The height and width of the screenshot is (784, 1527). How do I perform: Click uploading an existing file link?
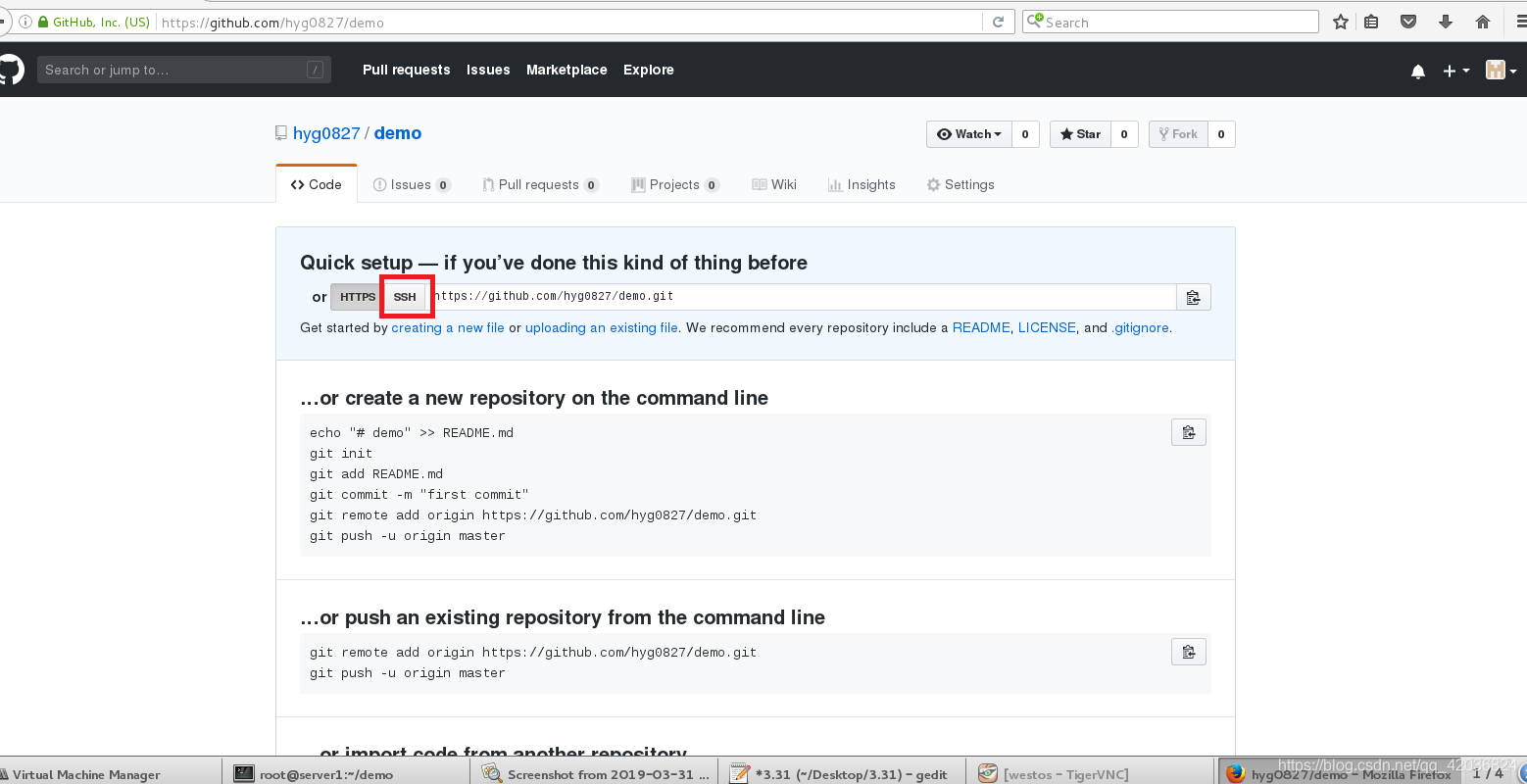pyautogui.click(x=602, y=327)
